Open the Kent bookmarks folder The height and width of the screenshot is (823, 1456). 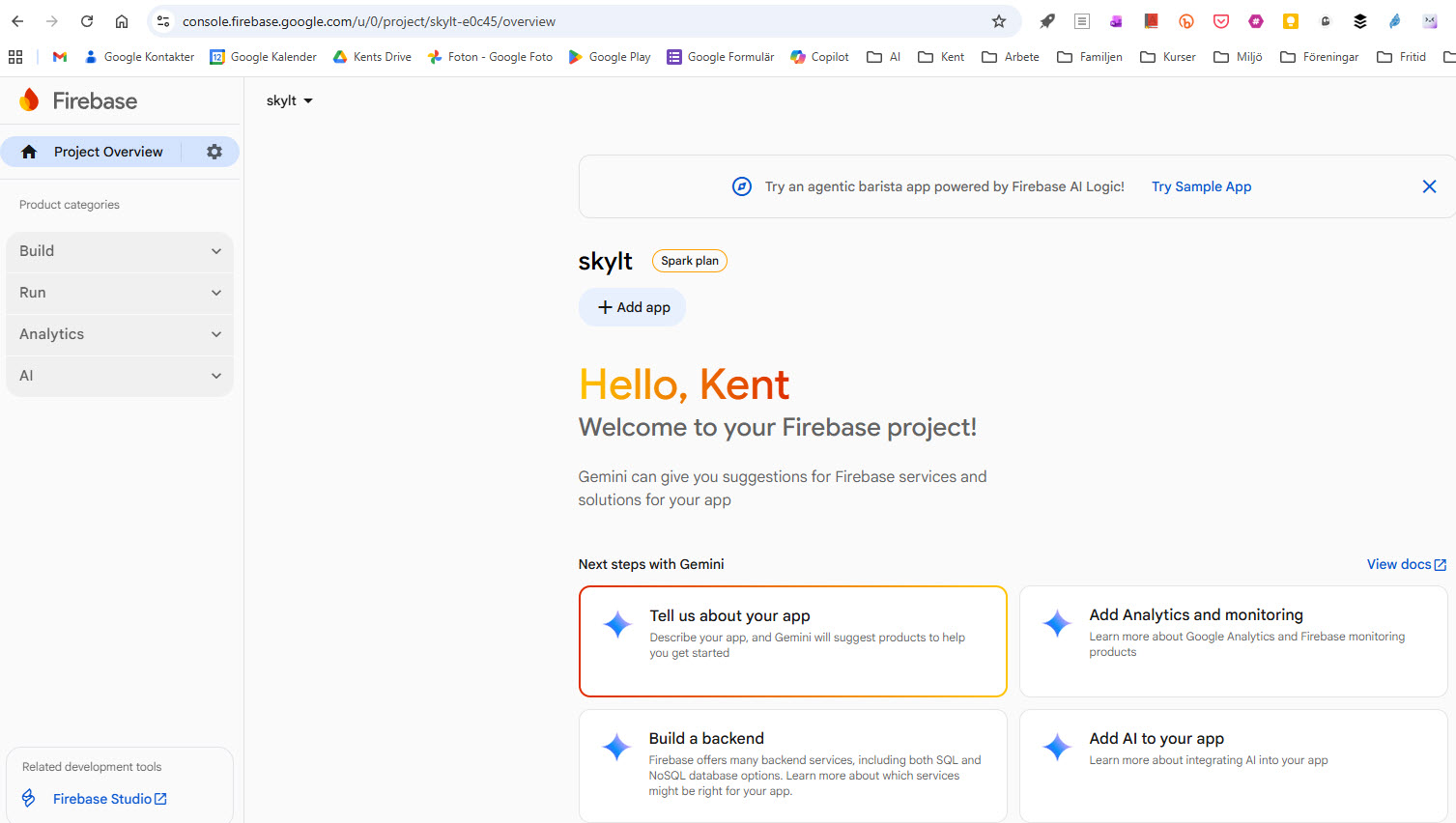click(941, 57)
